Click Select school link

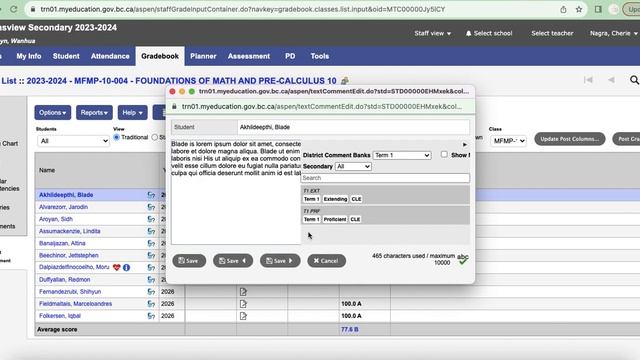(493, 33)
